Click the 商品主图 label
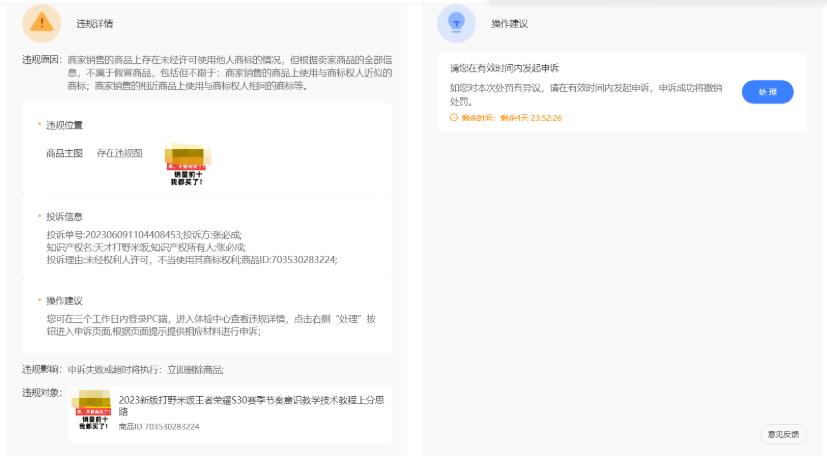The width and height of the screenshot is (827, 456). coord(65,153)
